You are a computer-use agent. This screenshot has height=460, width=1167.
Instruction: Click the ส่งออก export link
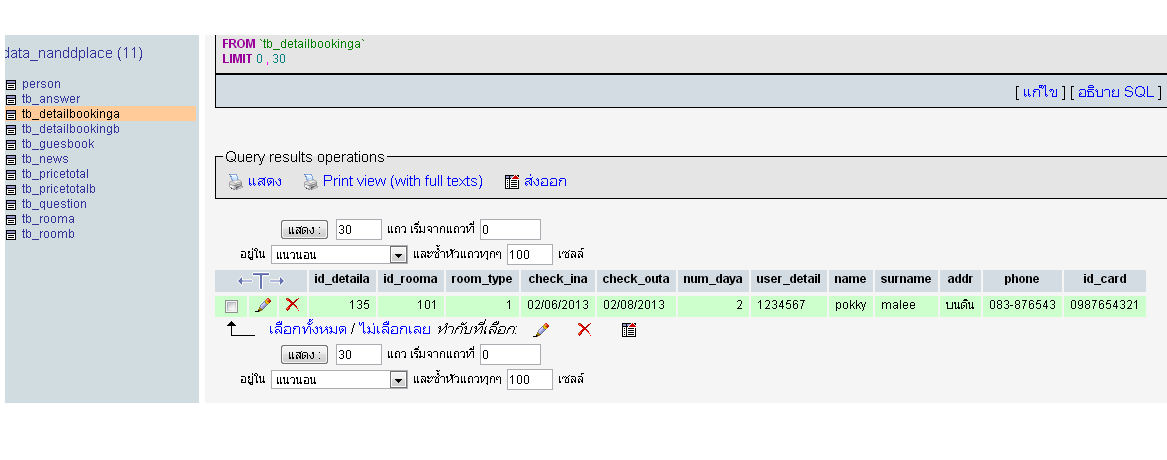pos(546,182)
